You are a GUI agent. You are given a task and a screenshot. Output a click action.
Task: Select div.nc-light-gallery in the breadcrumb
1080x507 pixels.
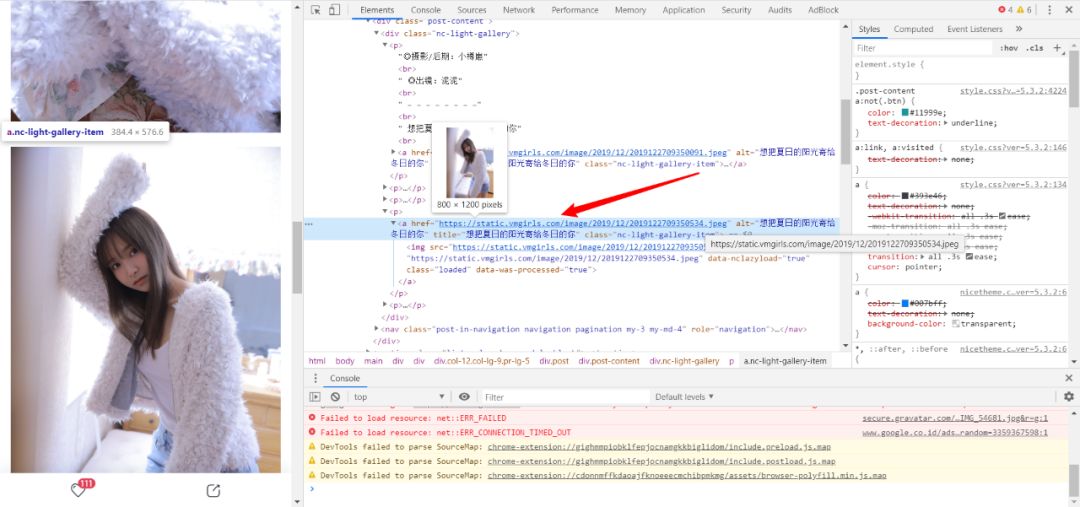pyautogui.click(x=684, y=361)
